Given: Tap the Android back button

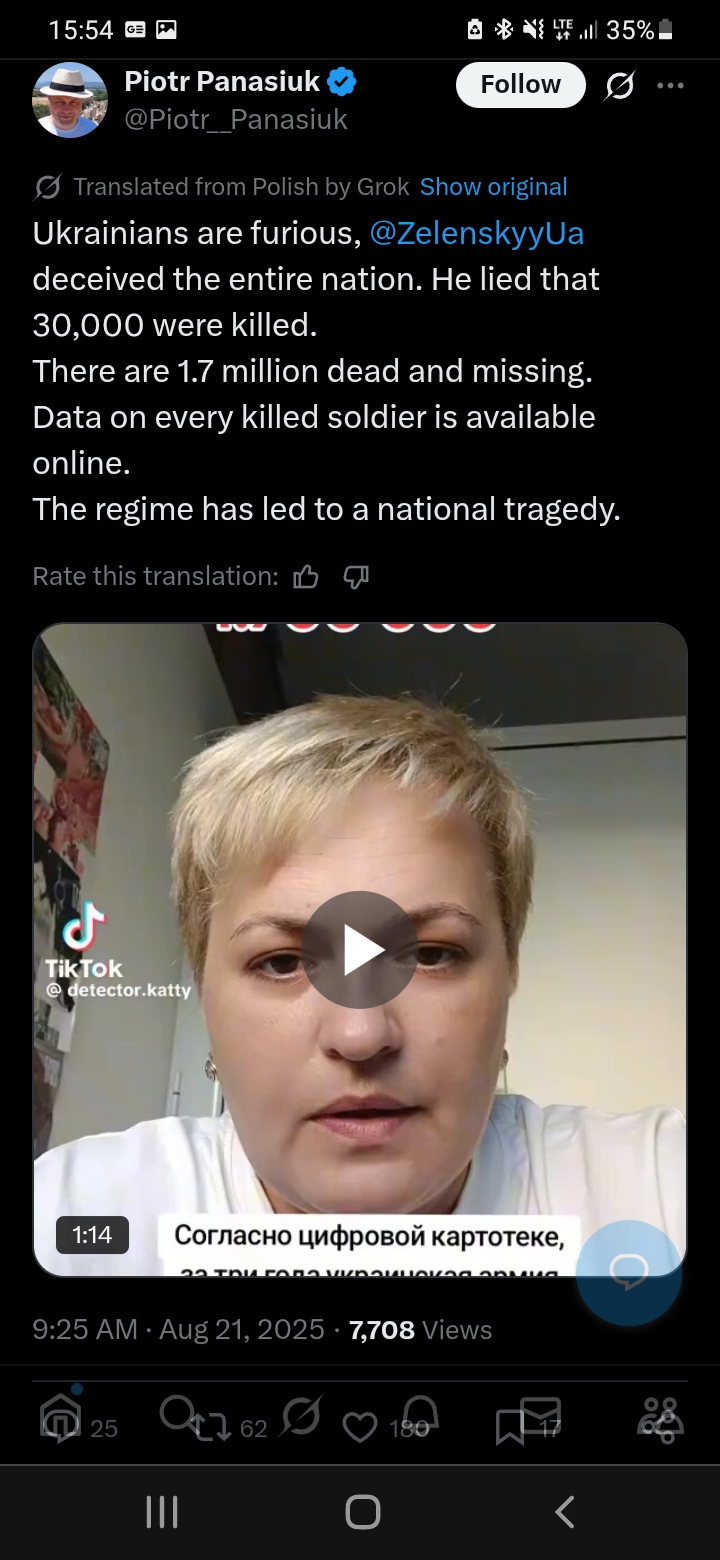Looking at the screenshot, I should 565,1512.
